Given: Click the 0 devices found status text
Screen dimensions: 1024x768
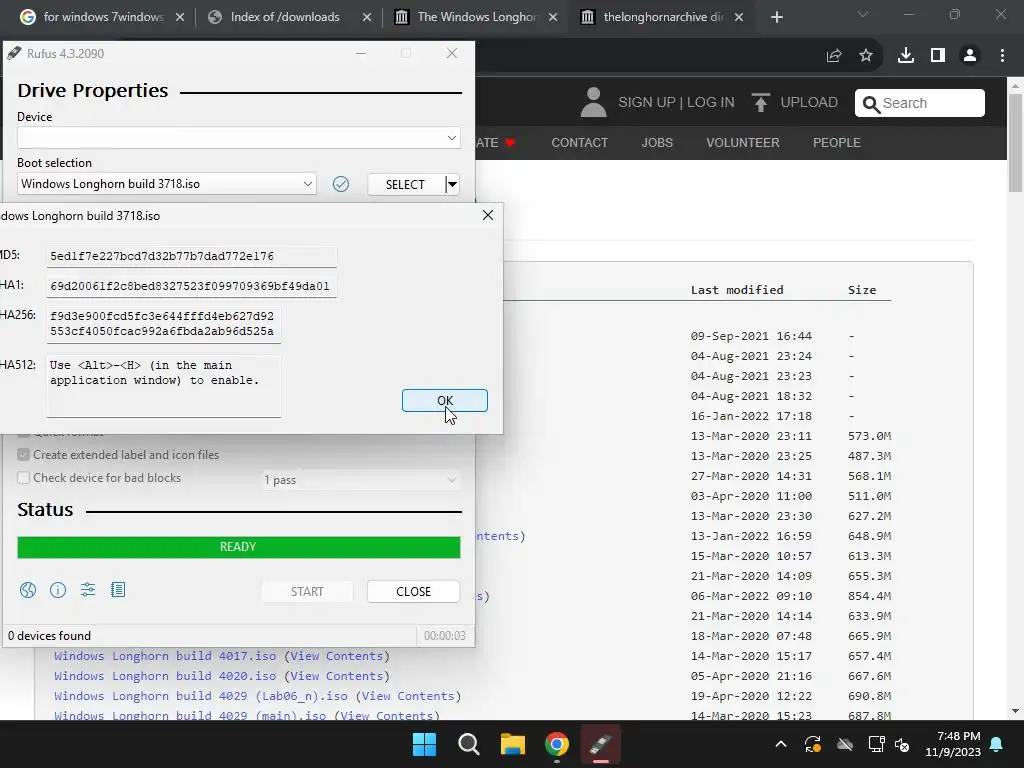Looking at the screenshot, I should (x=50, y=635).
